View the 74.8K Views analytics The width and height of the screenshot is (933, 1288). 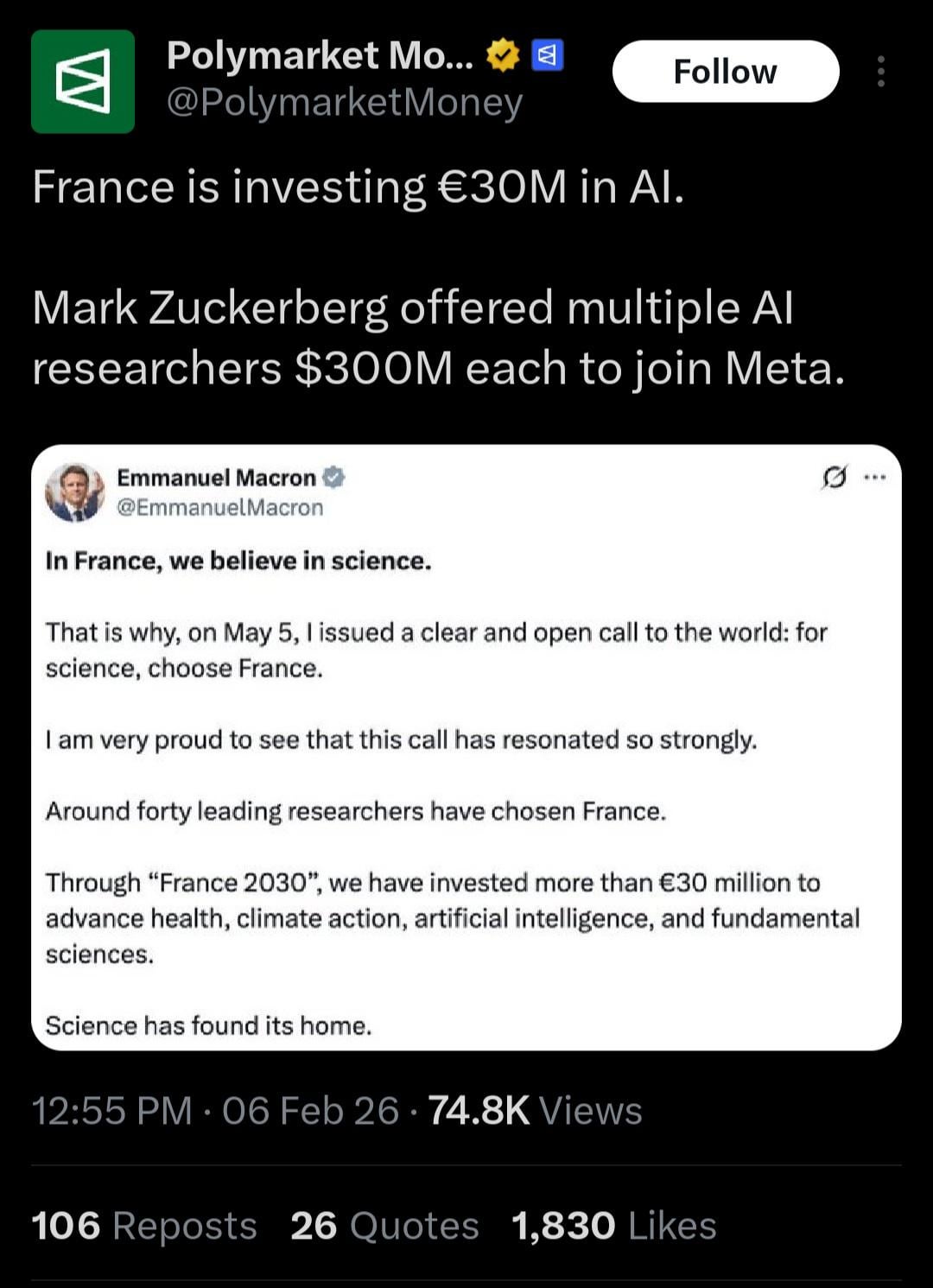click(x=535, y=1111)
